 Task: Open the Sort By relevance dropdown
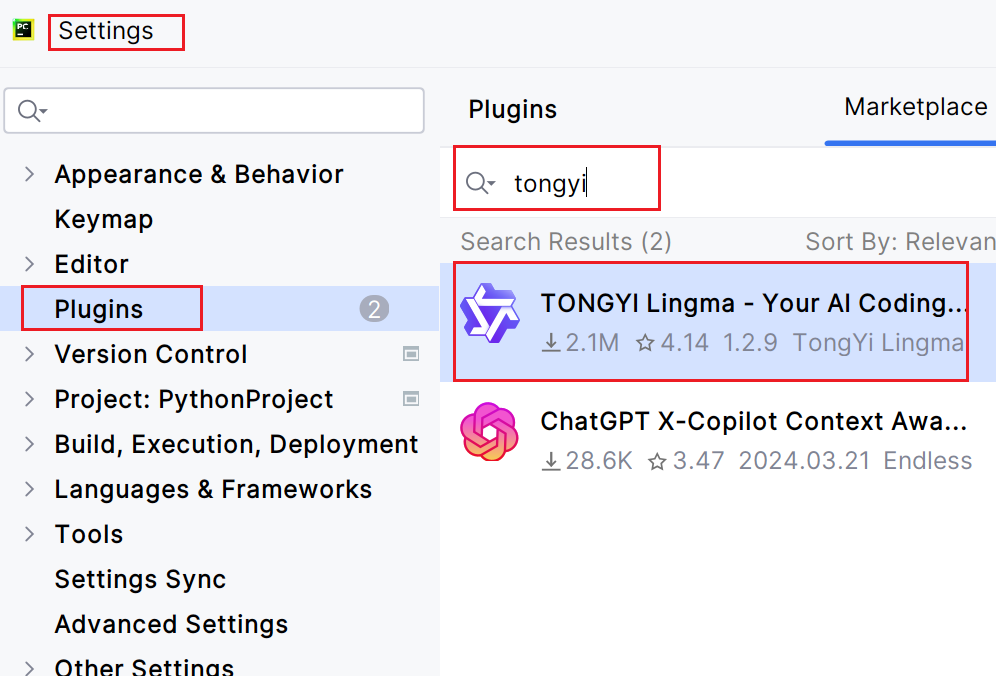click(900, 242)
